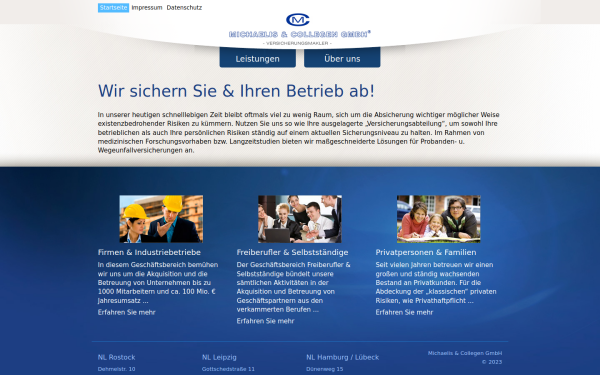Click the Dünenweg 15 address
This screenshot has width=600, height=375.
(x=324, y=369)
